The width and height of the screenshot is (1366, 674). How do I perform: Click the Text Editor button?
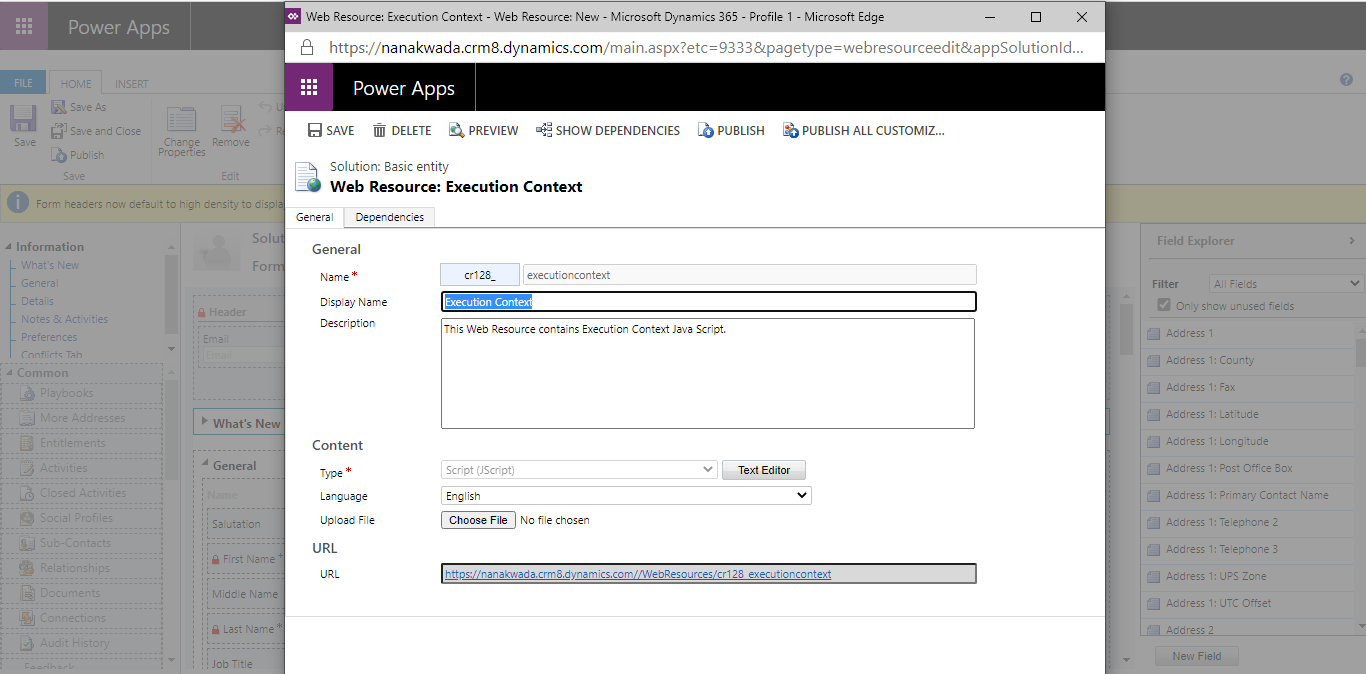point(764,469)
